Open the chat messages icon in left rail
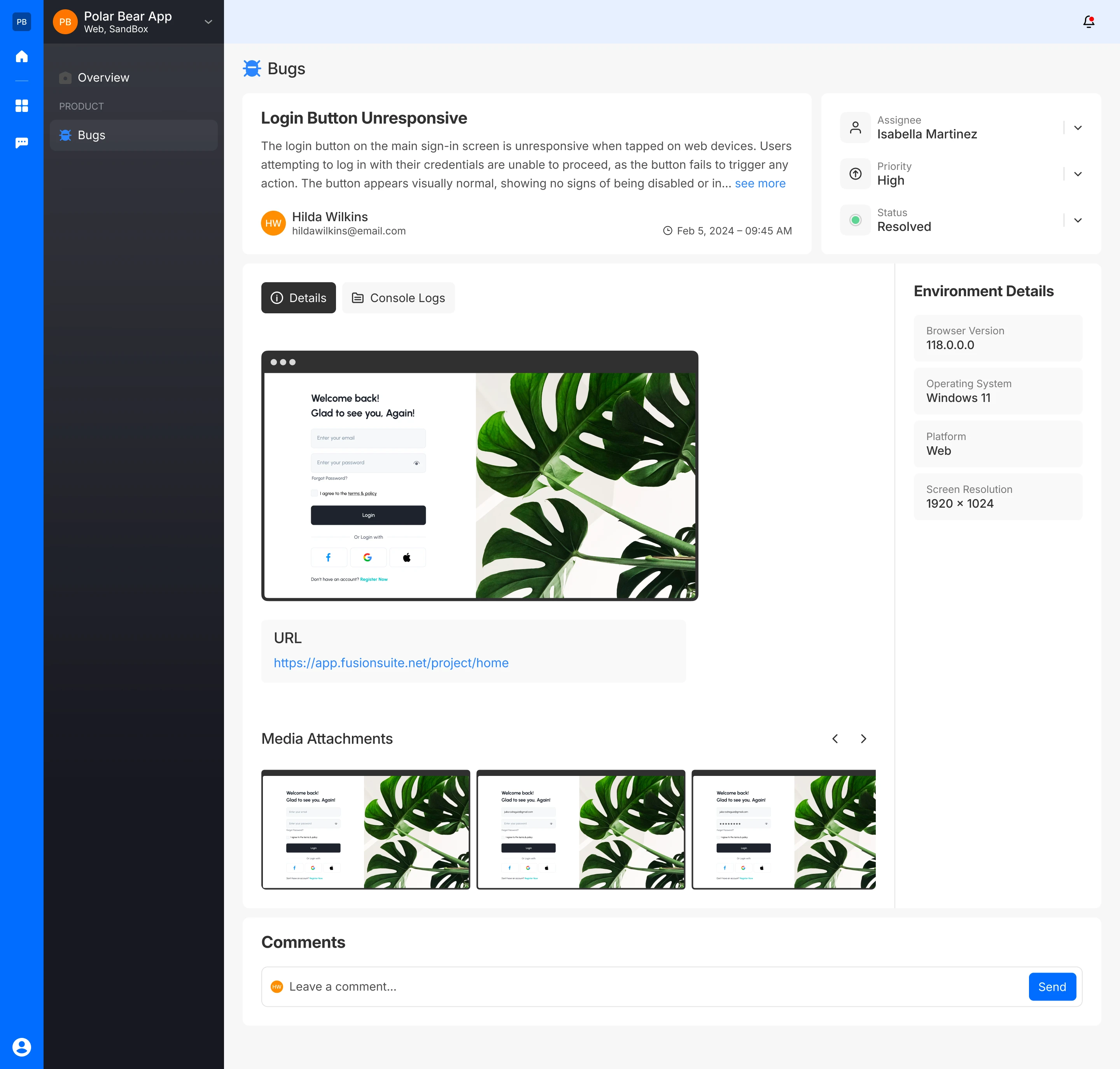Viewport: 1120px width, 1069px height. (22, 142)
